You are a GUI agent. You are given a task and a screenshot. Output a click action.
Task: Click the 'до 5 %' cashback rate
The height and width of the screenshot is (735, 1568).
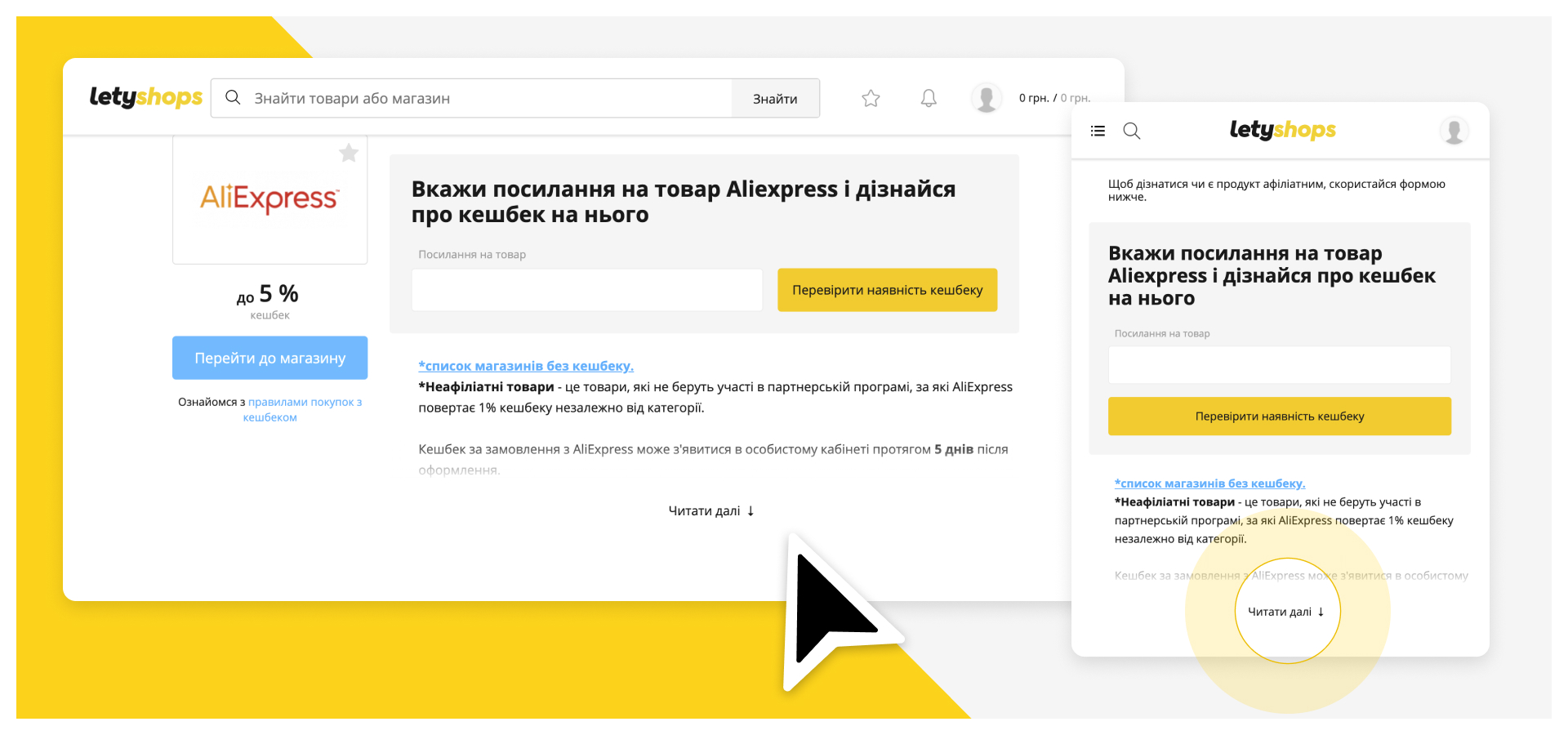click(268, 294)
